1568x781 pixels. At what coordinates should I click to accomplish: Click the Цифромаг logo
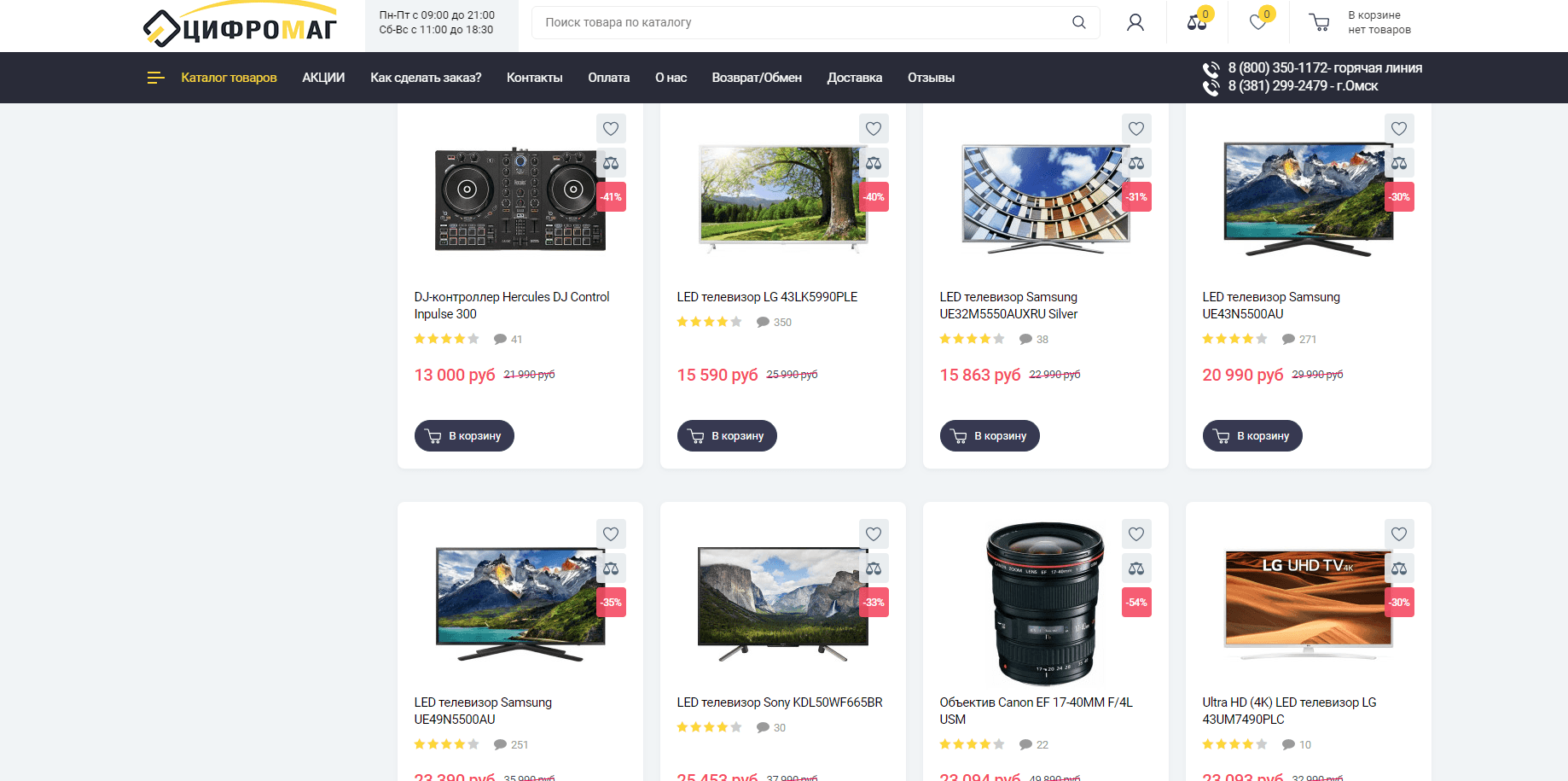coord(240,27)
